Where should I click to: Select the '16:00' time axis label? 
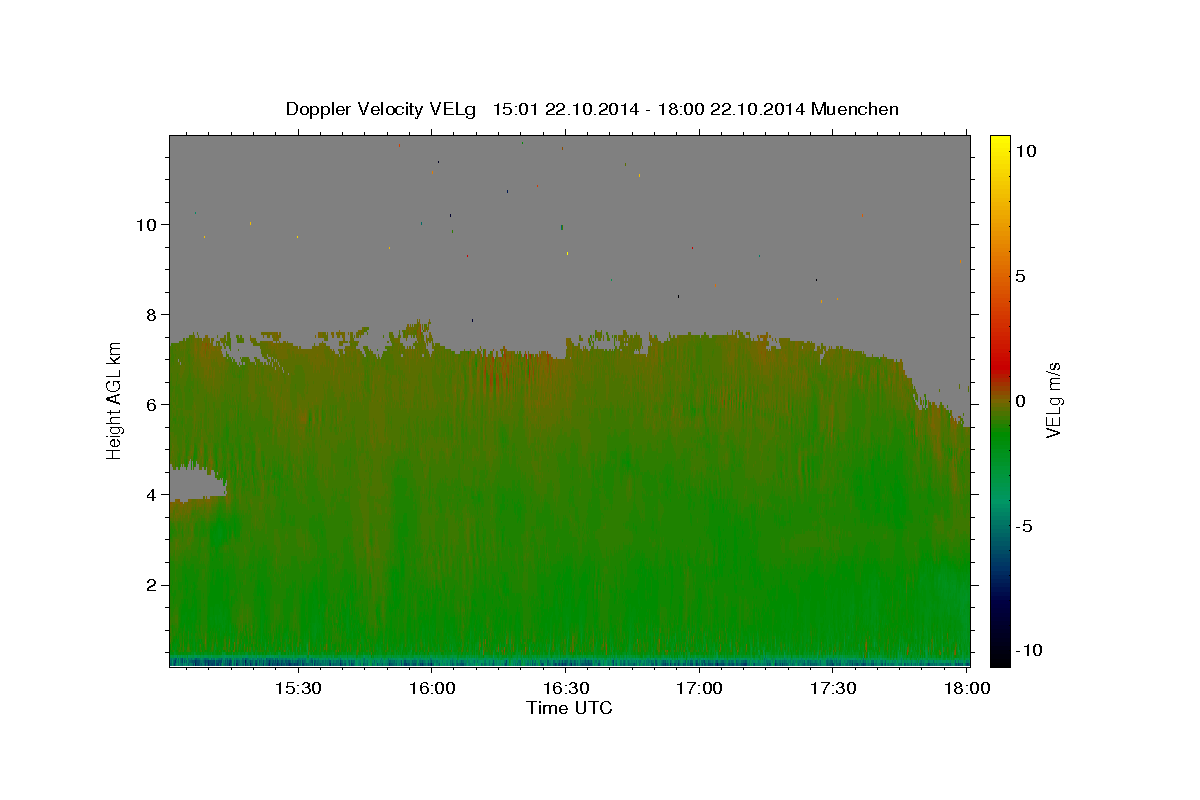[432, 688]
